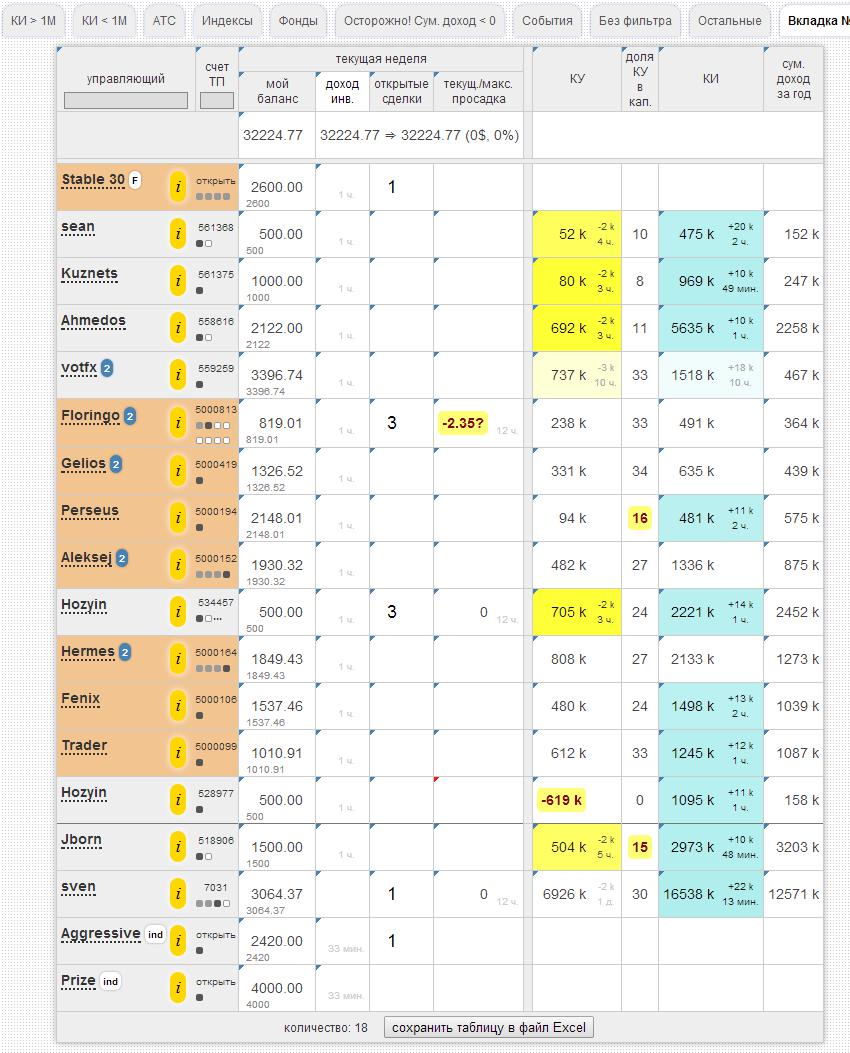Open info icon for Aggressive
The height and width of the screenshot is (1053, 850).
point(178,942)
